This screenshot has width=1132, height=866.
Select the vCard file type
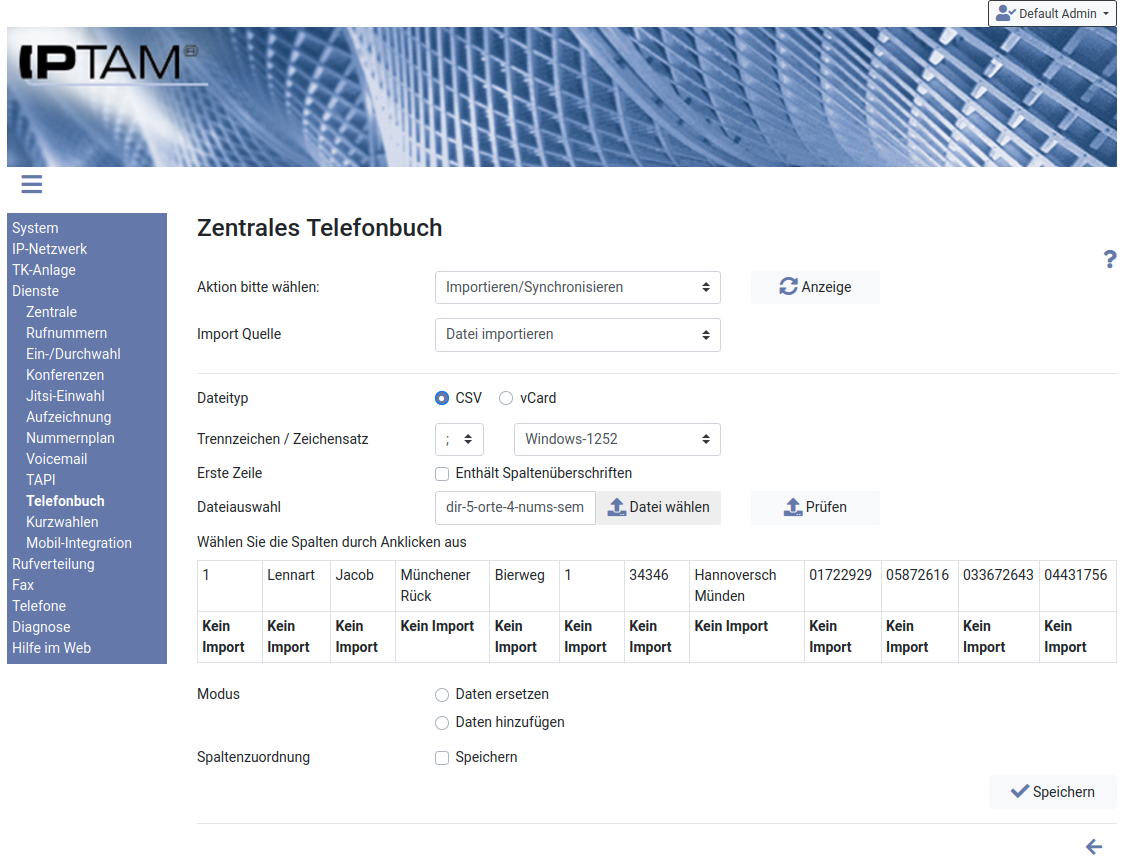[506, 398]
